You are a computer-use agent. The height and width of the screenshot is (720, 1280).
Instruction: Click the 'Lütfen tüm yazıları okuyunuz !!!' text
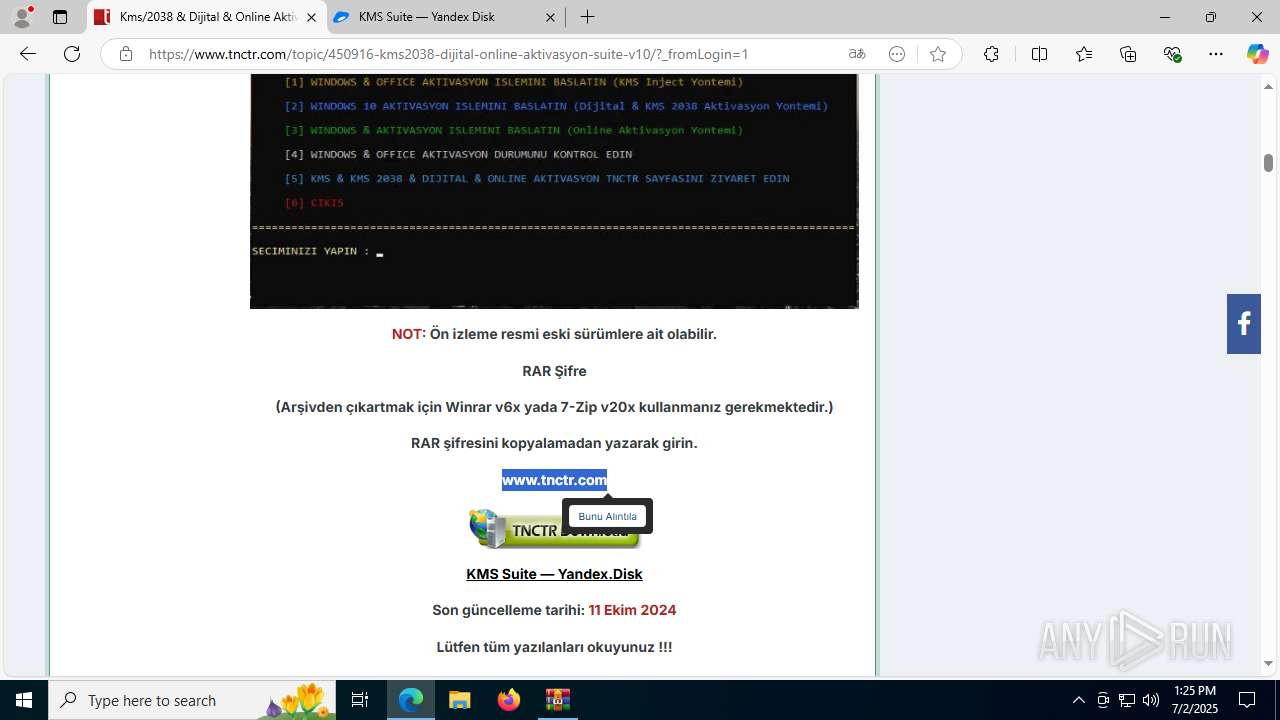(554, 647)
